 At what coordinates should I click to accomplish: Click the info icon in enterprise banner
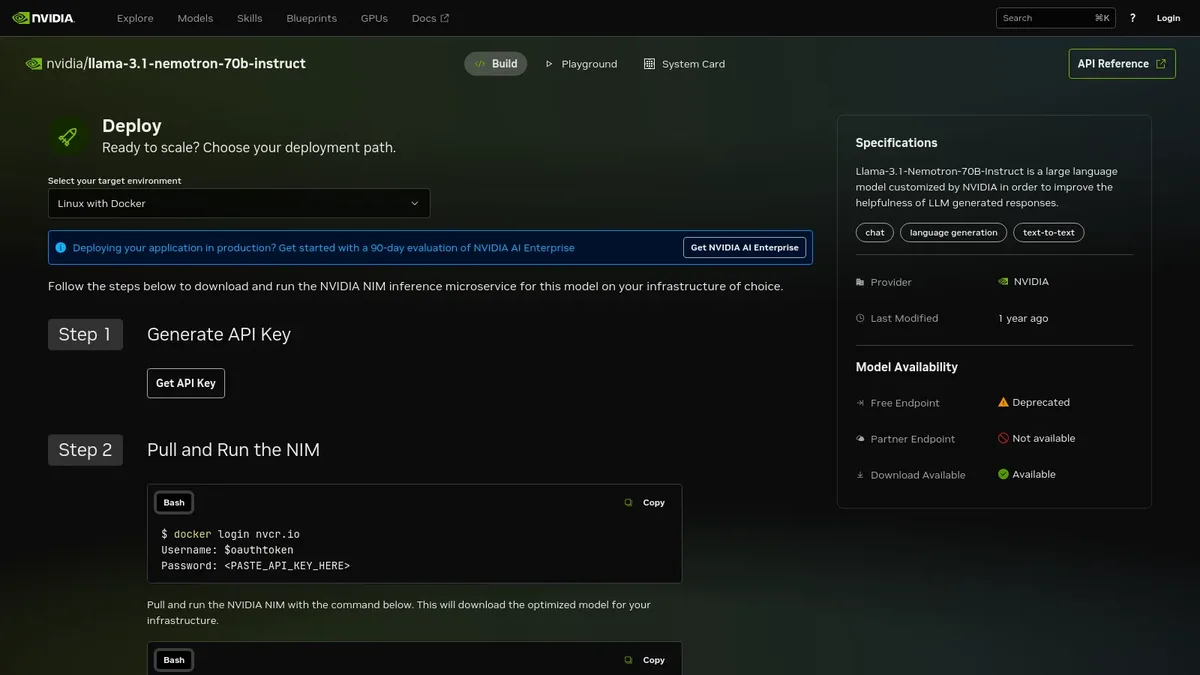pos(61,247)
